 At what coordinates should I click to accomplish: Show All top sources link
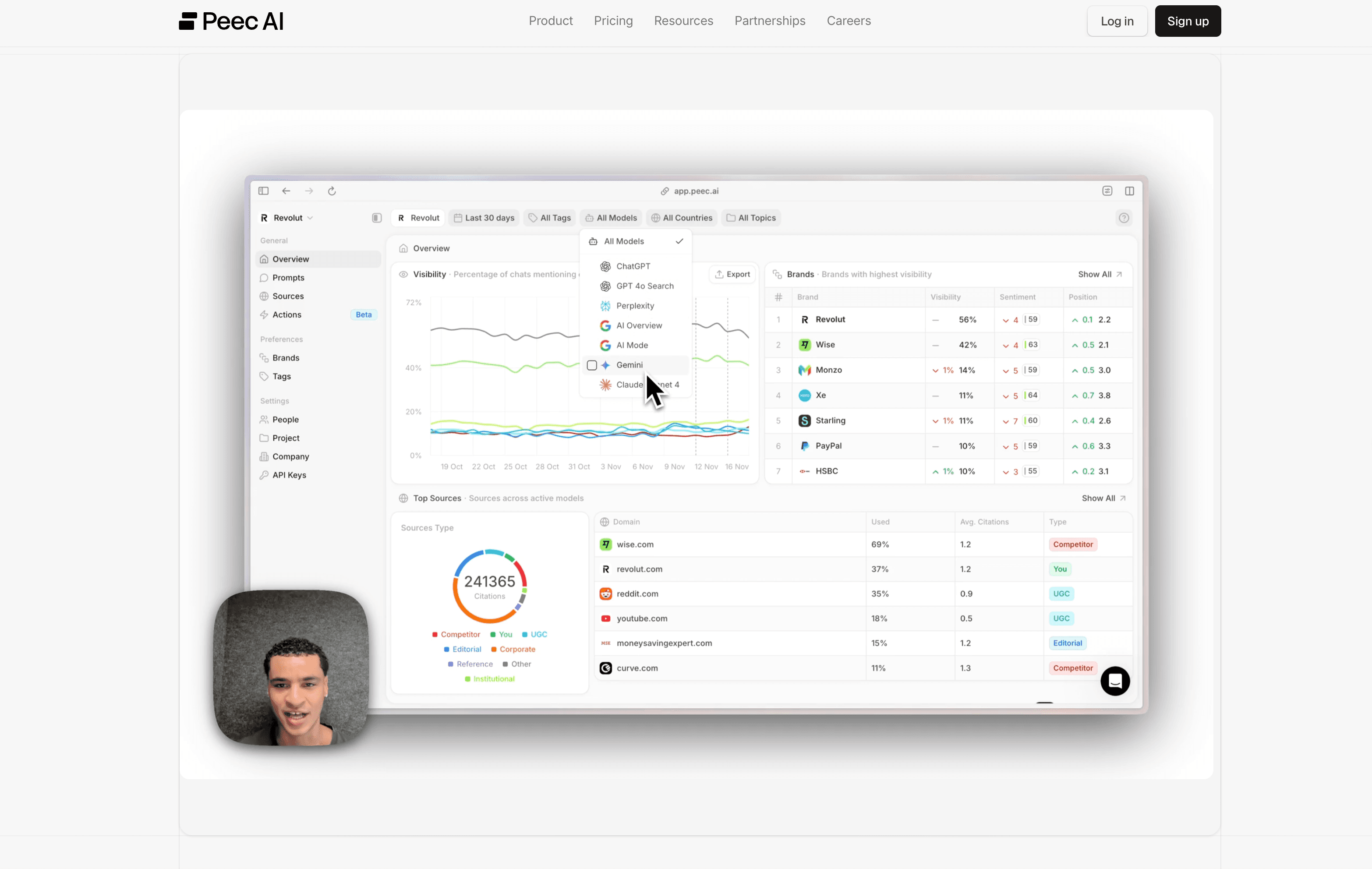pos(1103,498)
